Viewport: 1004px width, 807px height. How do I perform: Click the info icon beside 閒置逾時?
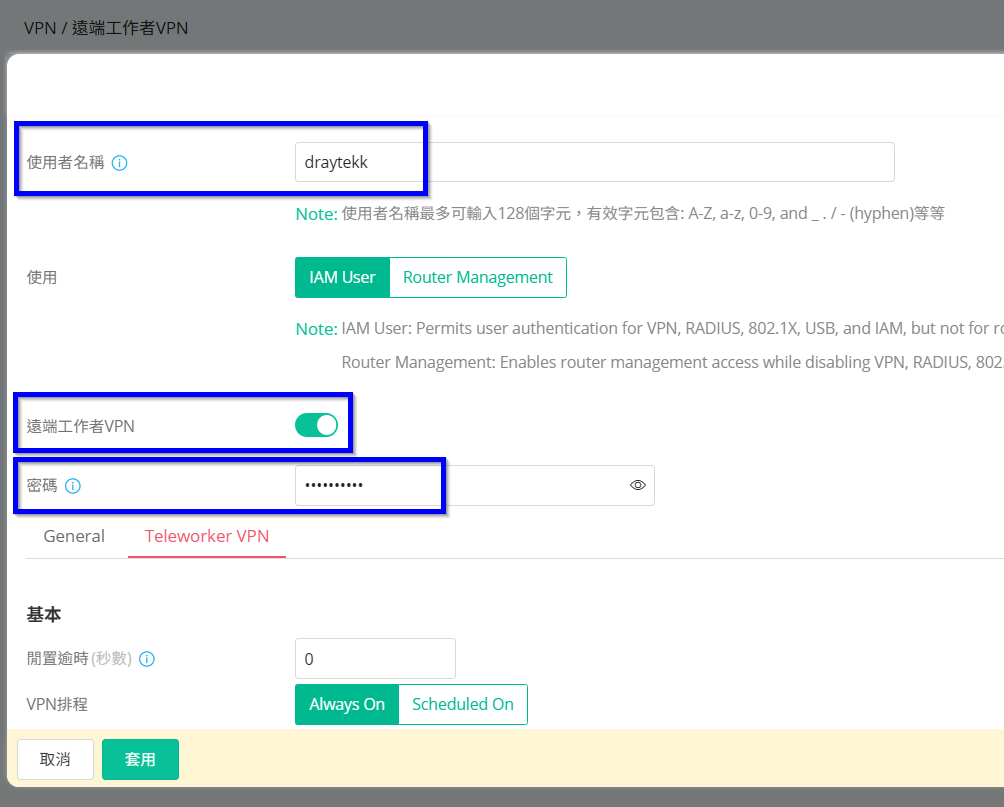(147, 659)
